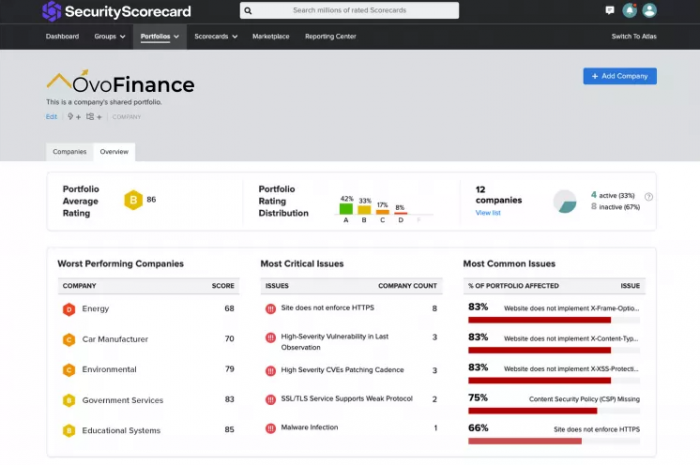Click the 75% Content Security Policy progress bar

[x=554, y=411]
